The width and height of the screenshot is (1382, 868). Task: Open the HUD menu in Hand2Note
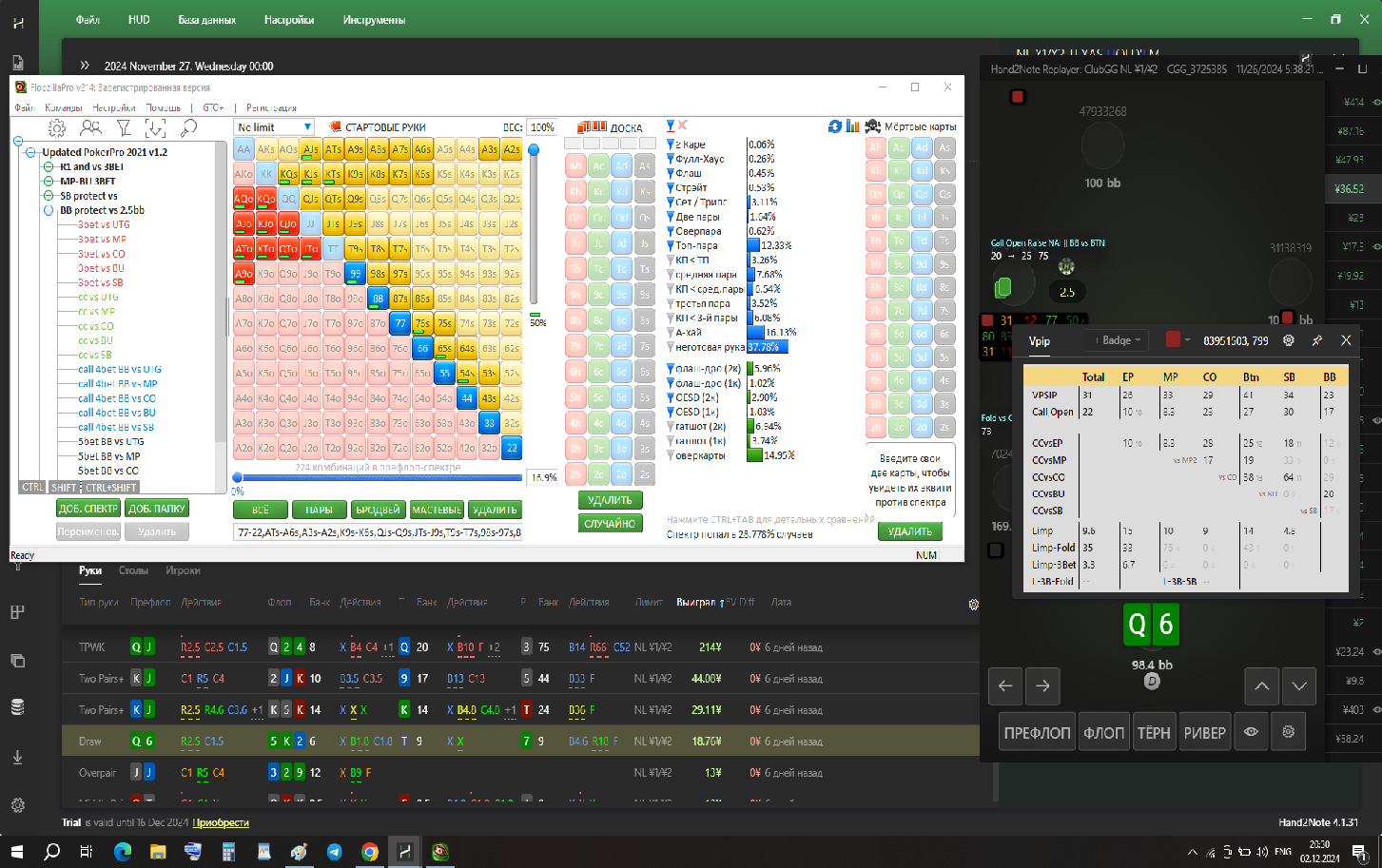(139, 19)
